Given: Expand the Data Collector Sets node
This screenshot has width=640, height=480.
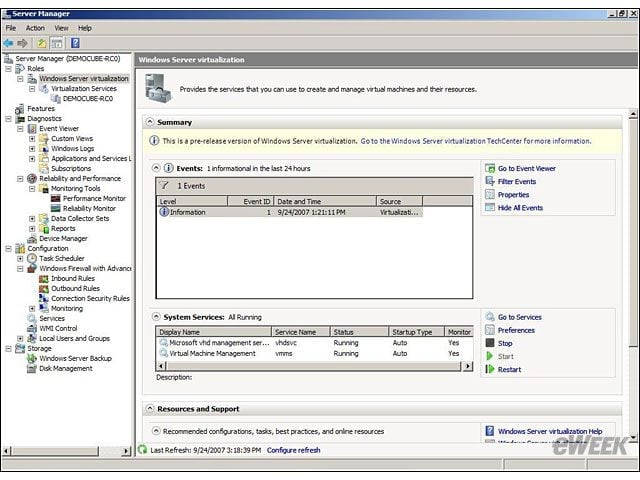Looking at the screenshot, I should tap(32, 219).
